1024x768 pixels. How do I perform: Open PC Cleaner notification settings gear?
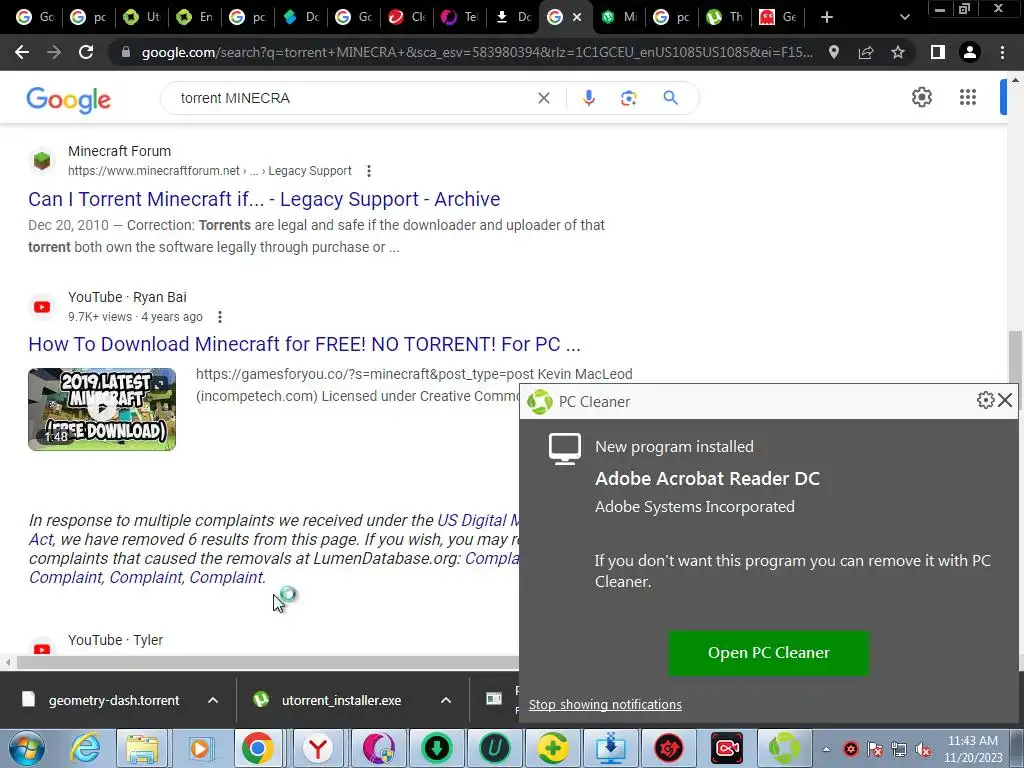point(985,400)
